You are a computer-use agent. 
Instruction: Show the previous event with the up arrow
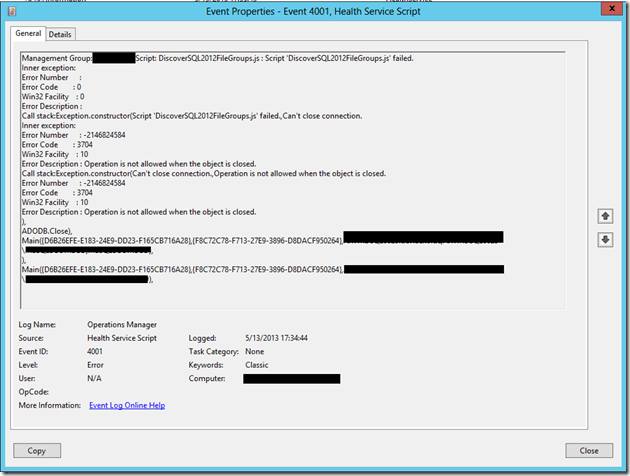pos(604,216)
